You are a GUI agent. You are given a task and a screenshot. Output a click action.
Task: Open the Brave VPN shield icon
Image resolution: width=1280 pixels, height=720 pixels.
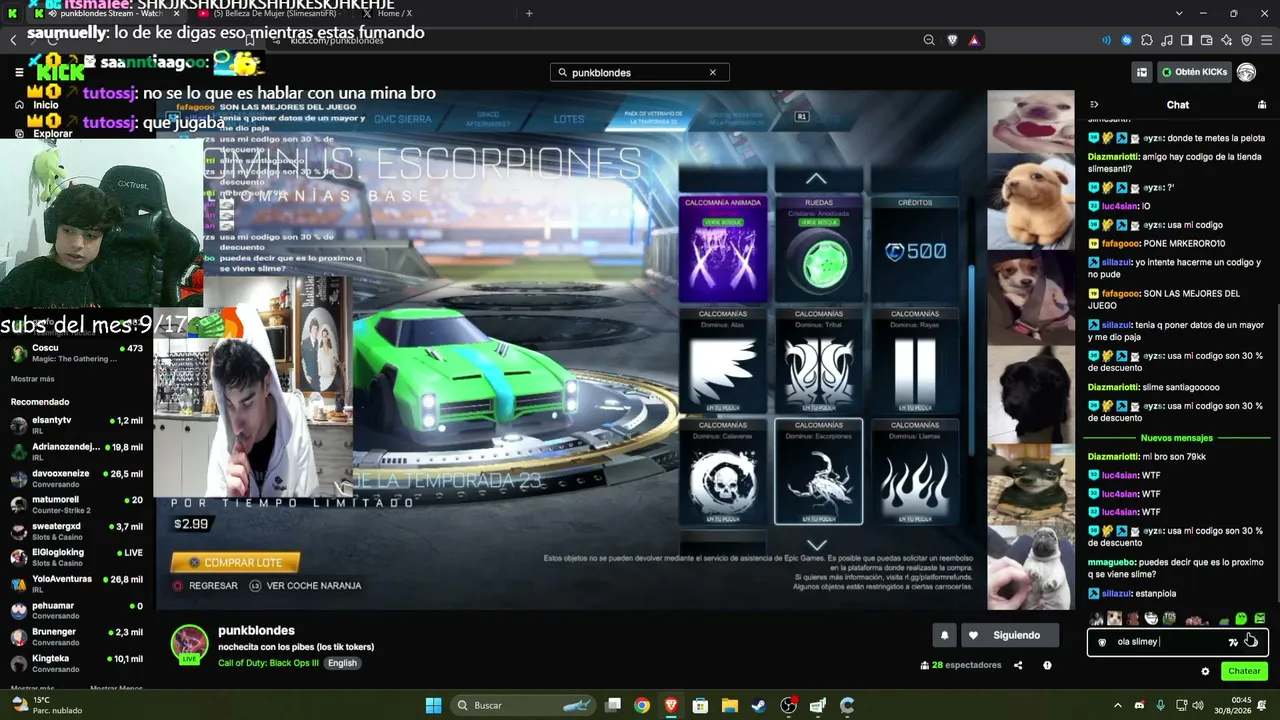click(1246, 40)
